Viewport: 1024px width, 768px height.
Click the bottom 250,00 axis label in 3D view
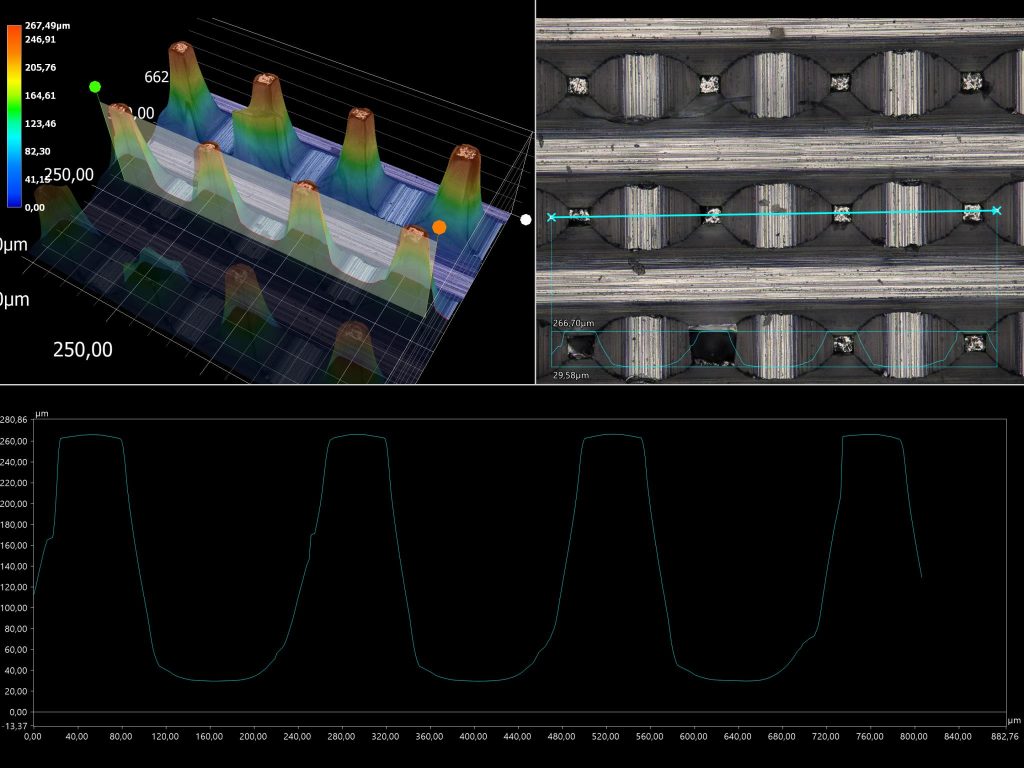pos(82,349)
